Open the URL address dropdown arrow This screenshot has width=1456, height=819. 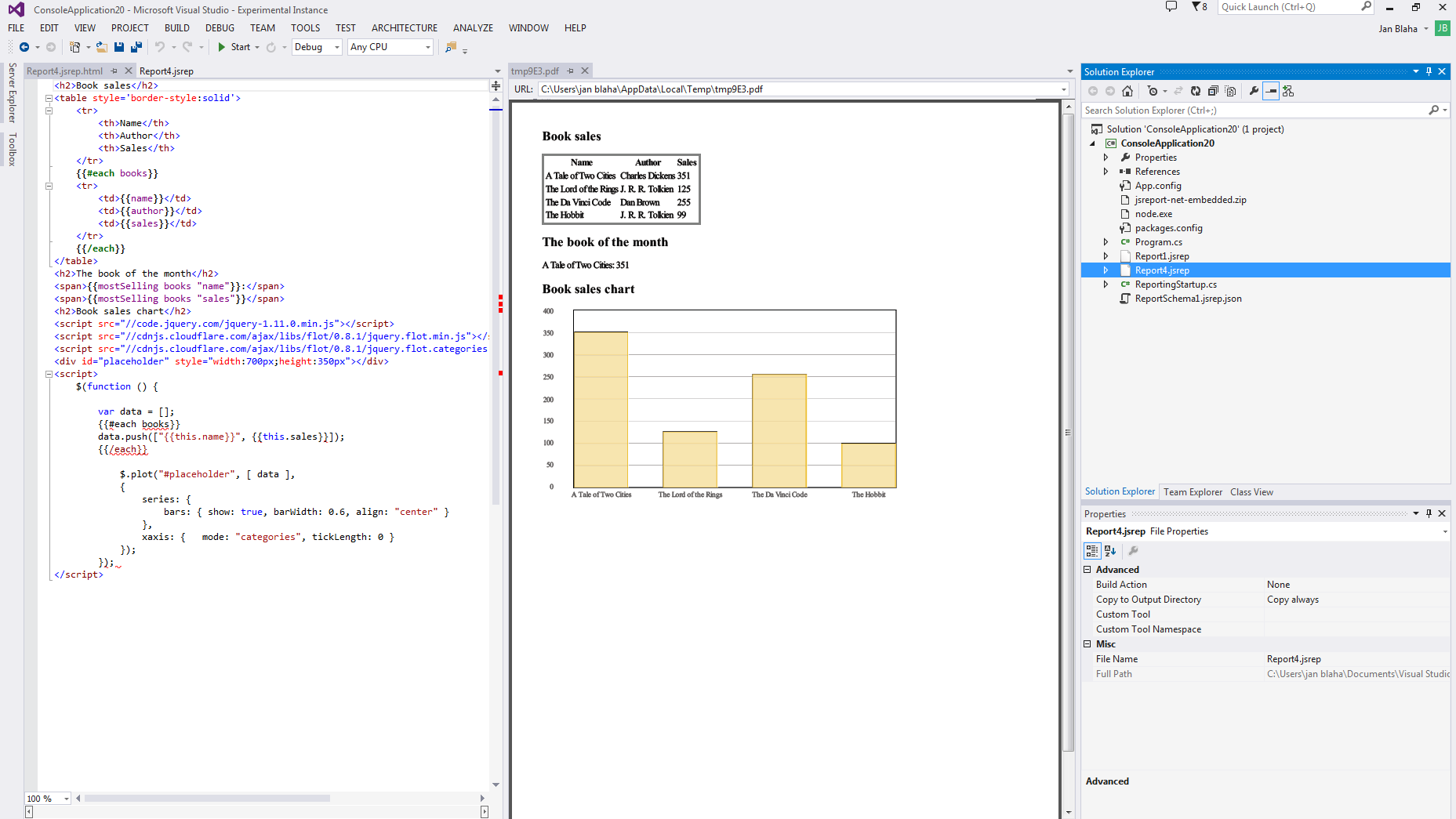pos(1063,89)
